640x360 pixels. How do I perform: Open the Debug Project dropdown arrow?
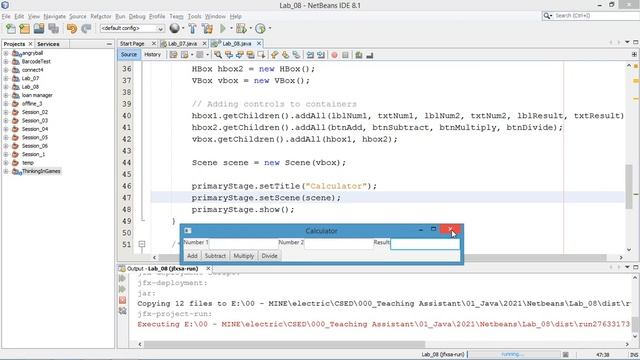pos(250,28)
